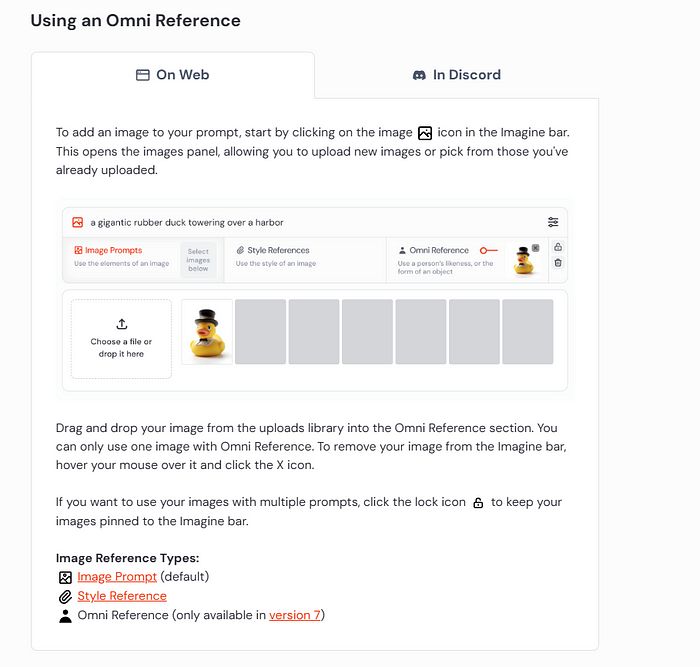Image resolution: width=700 pixels, height=667 pixels.
Task: Open the Style Reference link
Action: (122, 596)
